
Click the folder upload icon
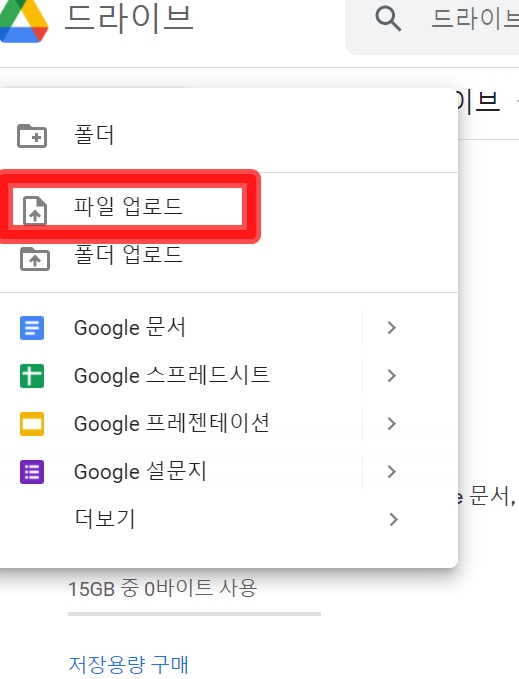click(x=35, y=259)
